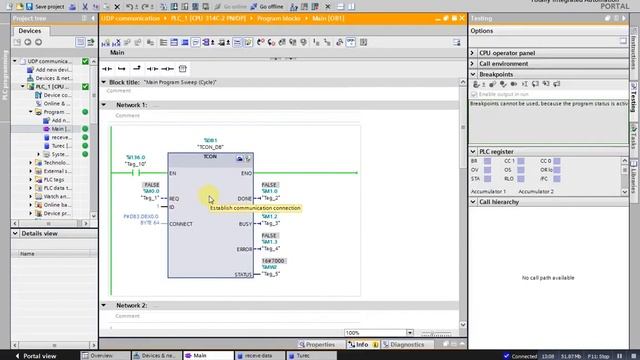The width and height of the screenshot is (640, 360).
Task: Click the green status dot beside Program blocks
Action: click(x=85, y=112)
